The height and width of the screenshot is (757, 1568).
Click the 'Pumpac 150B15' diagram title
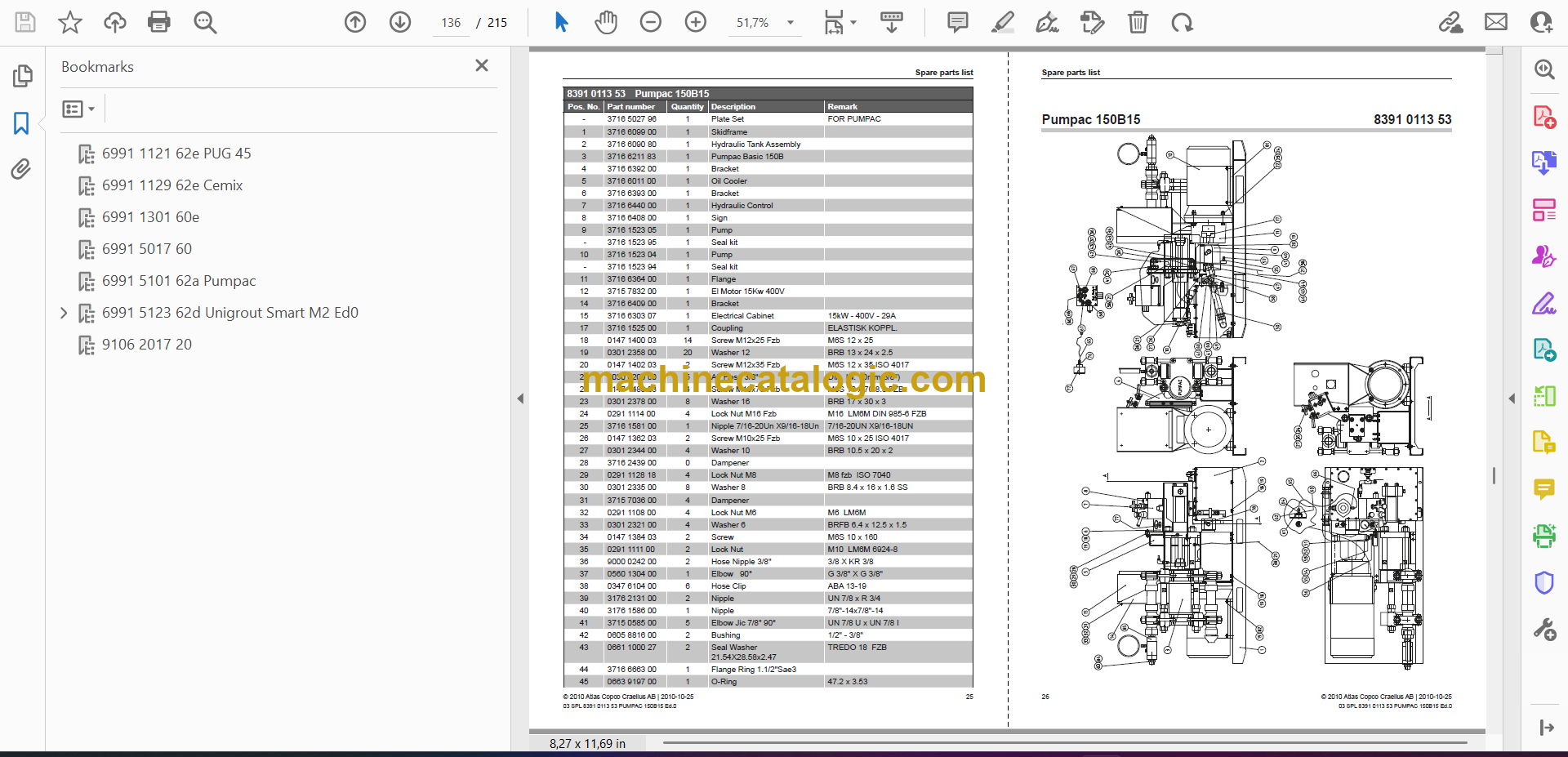[x=1091, y=119]
